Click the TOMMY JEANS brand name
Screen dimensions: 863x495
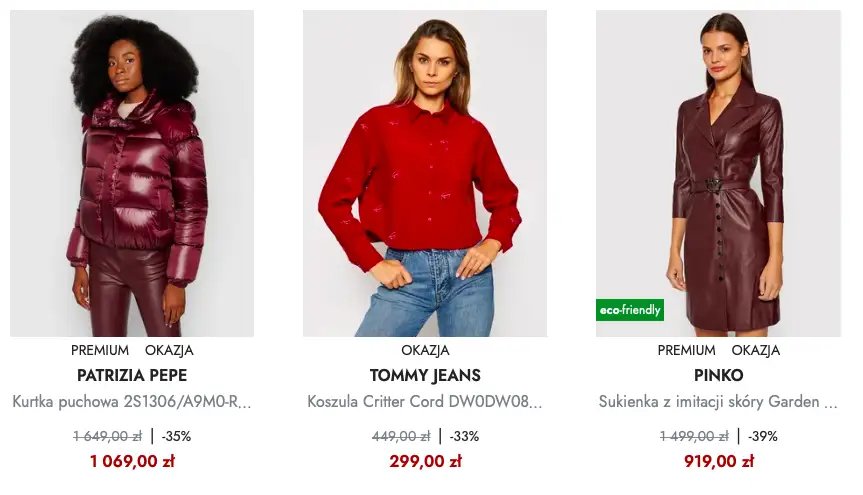[425, 376]
